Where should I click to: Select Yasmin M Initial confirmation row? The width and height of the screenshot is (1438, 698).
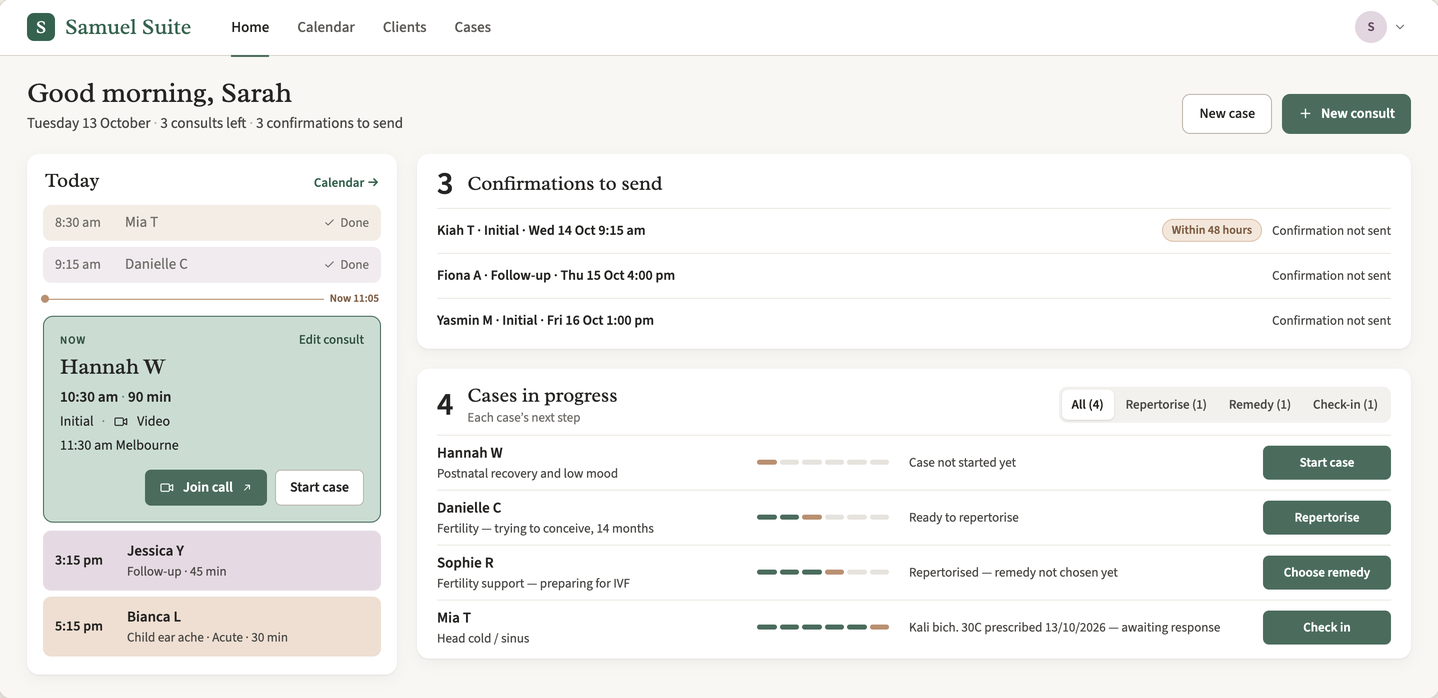[914, 321]
